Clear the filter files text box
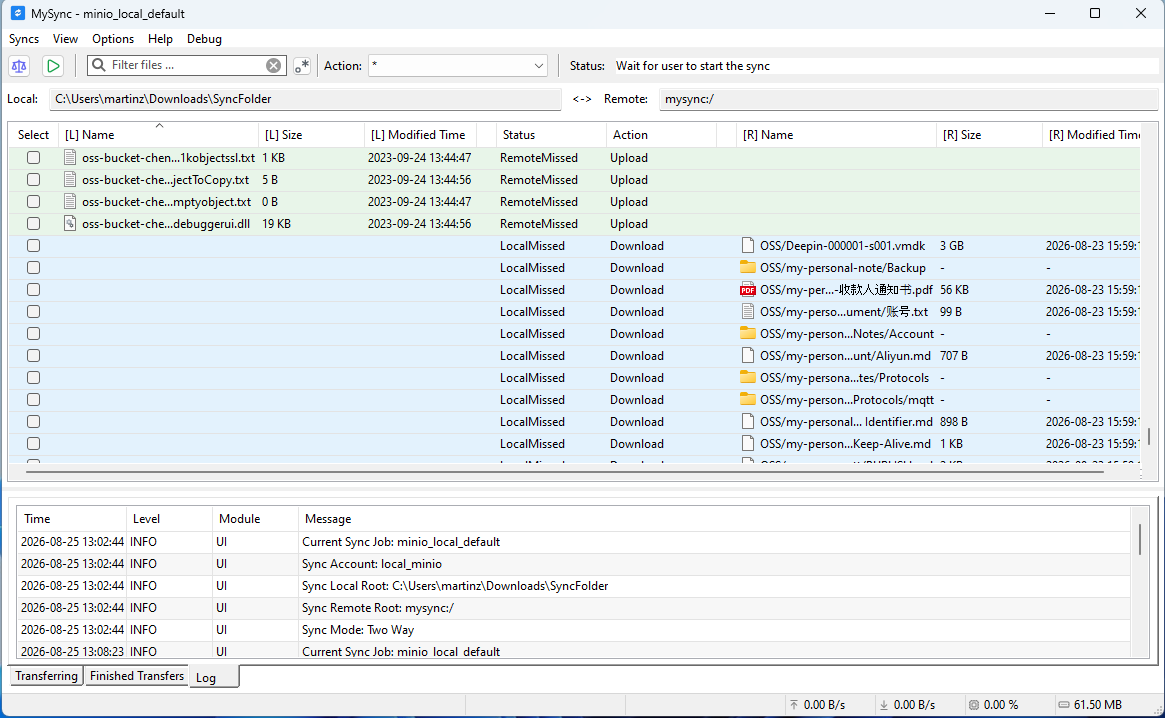This screenshot has height=718, width=1165. [273, 65]
